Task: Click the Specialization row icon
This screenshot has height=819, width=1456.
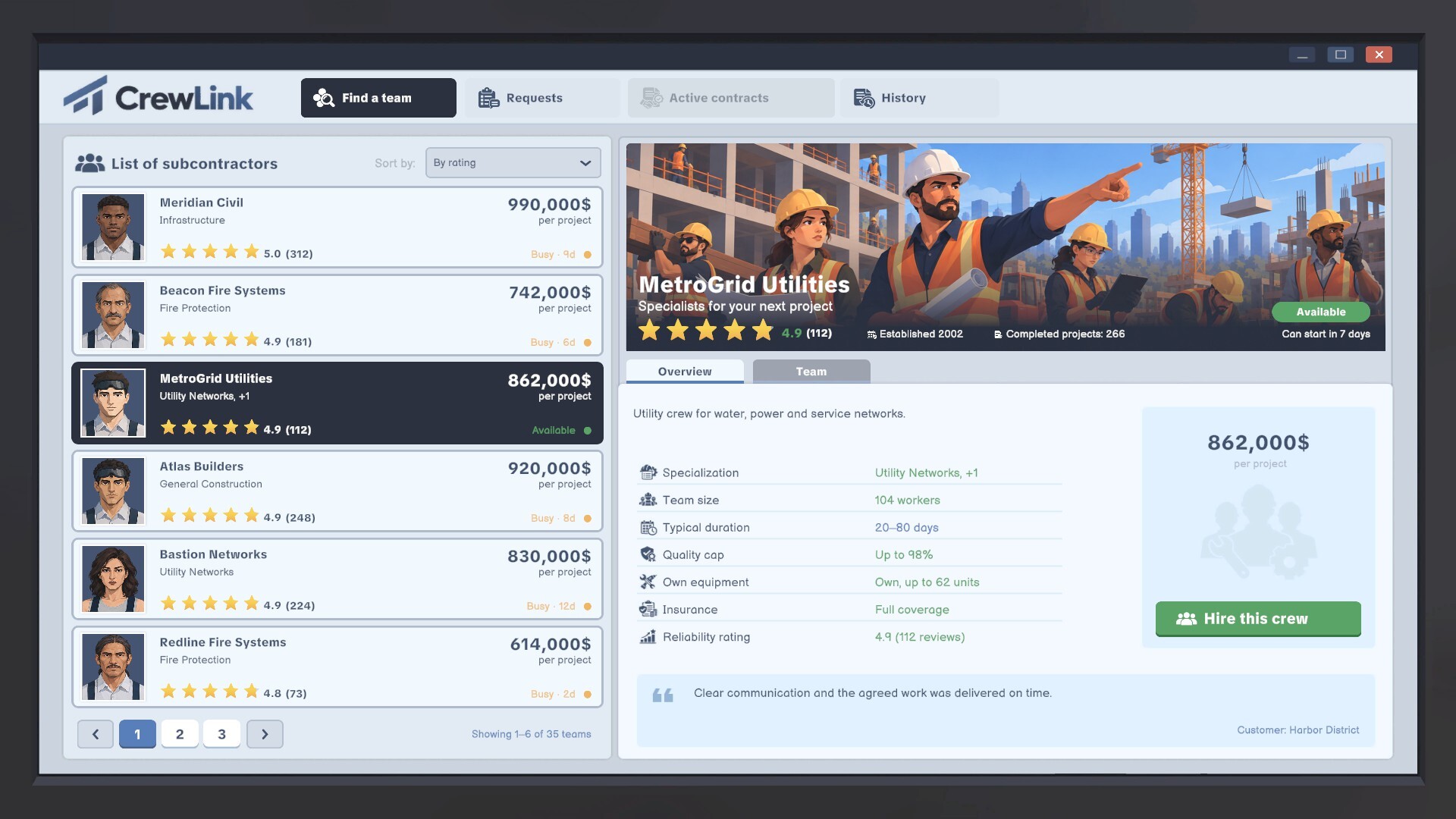Action: coord(648,472)
